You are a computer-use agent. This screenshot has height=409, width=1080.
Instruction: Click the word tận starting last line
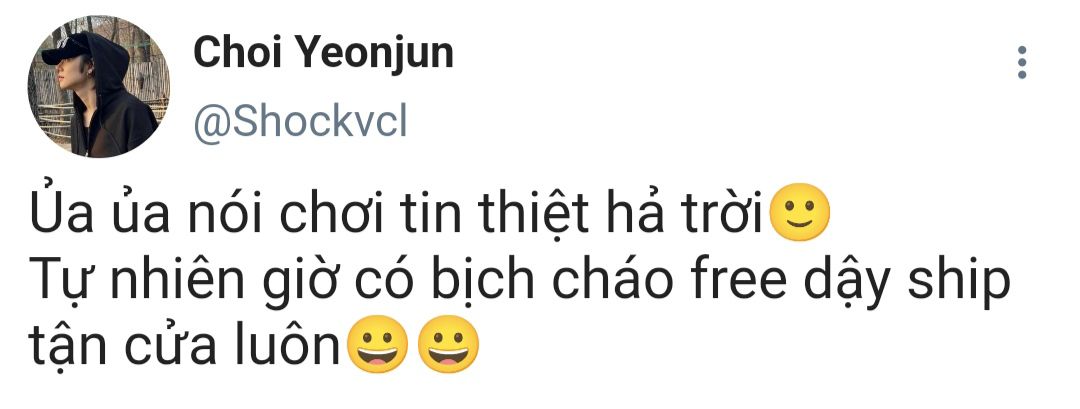(68, 348)
